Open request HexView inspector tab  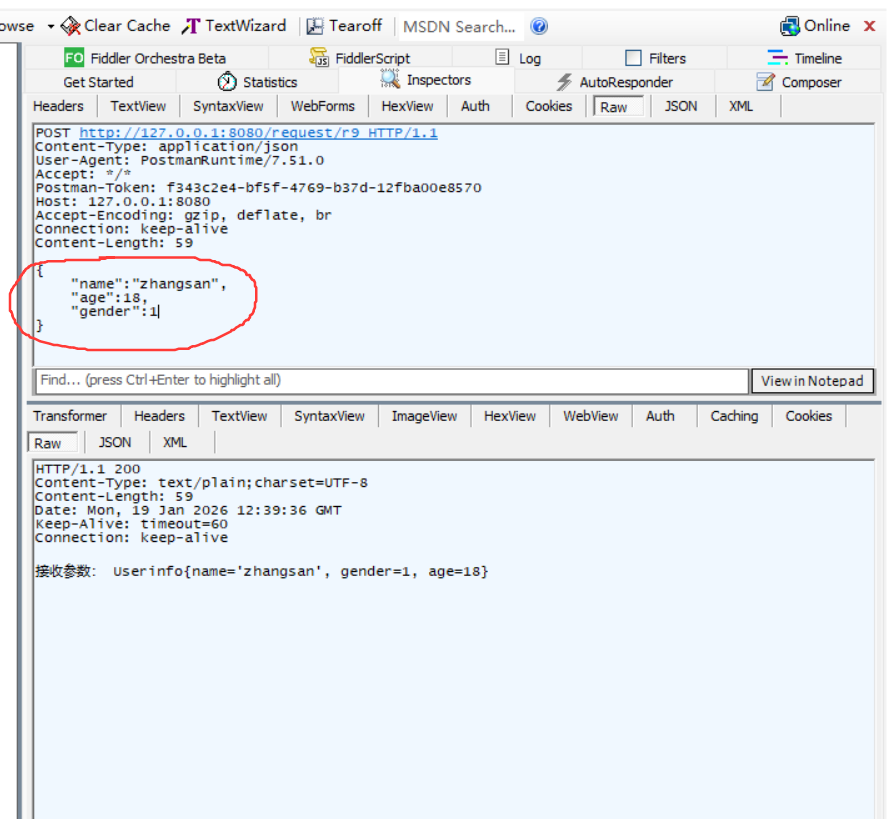tap(407, 106)
